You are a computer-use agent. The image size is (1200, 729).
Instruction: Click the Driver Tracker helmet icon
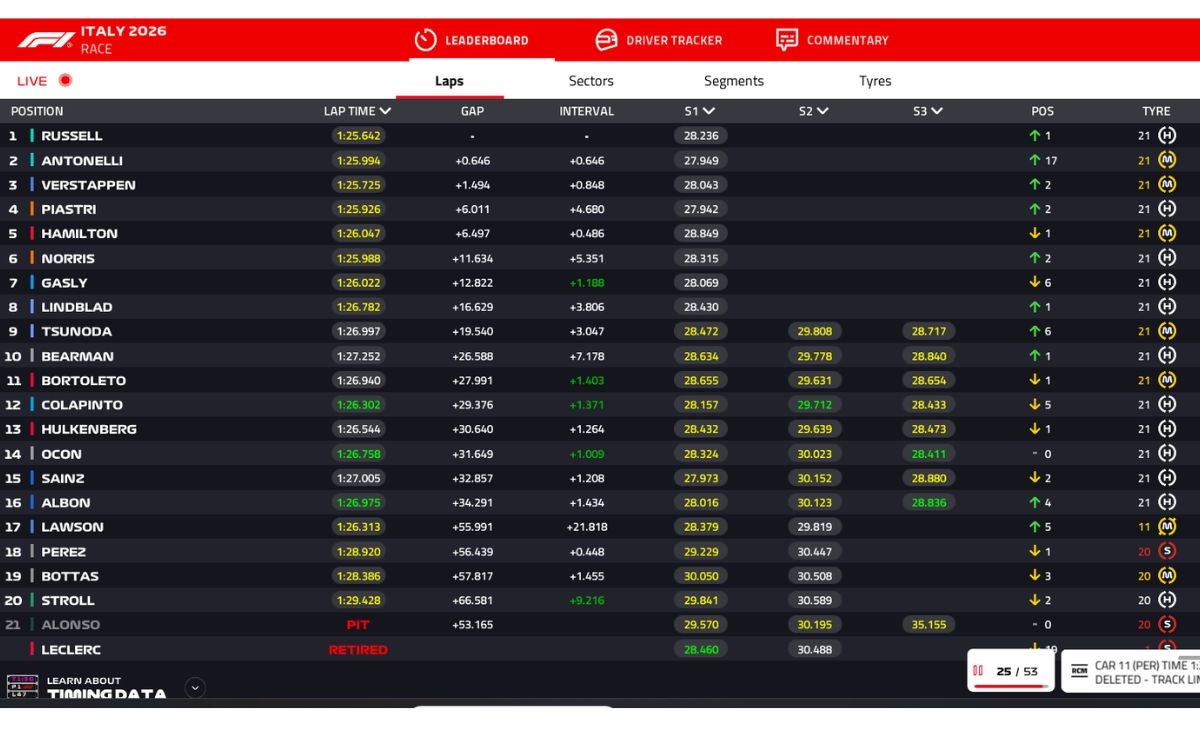606,40
